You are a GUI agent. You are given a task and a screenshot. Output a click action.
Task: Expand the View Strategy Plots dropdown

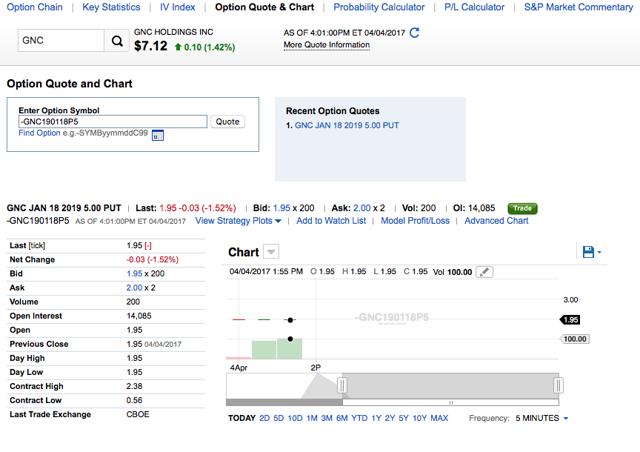pos(238,221)
